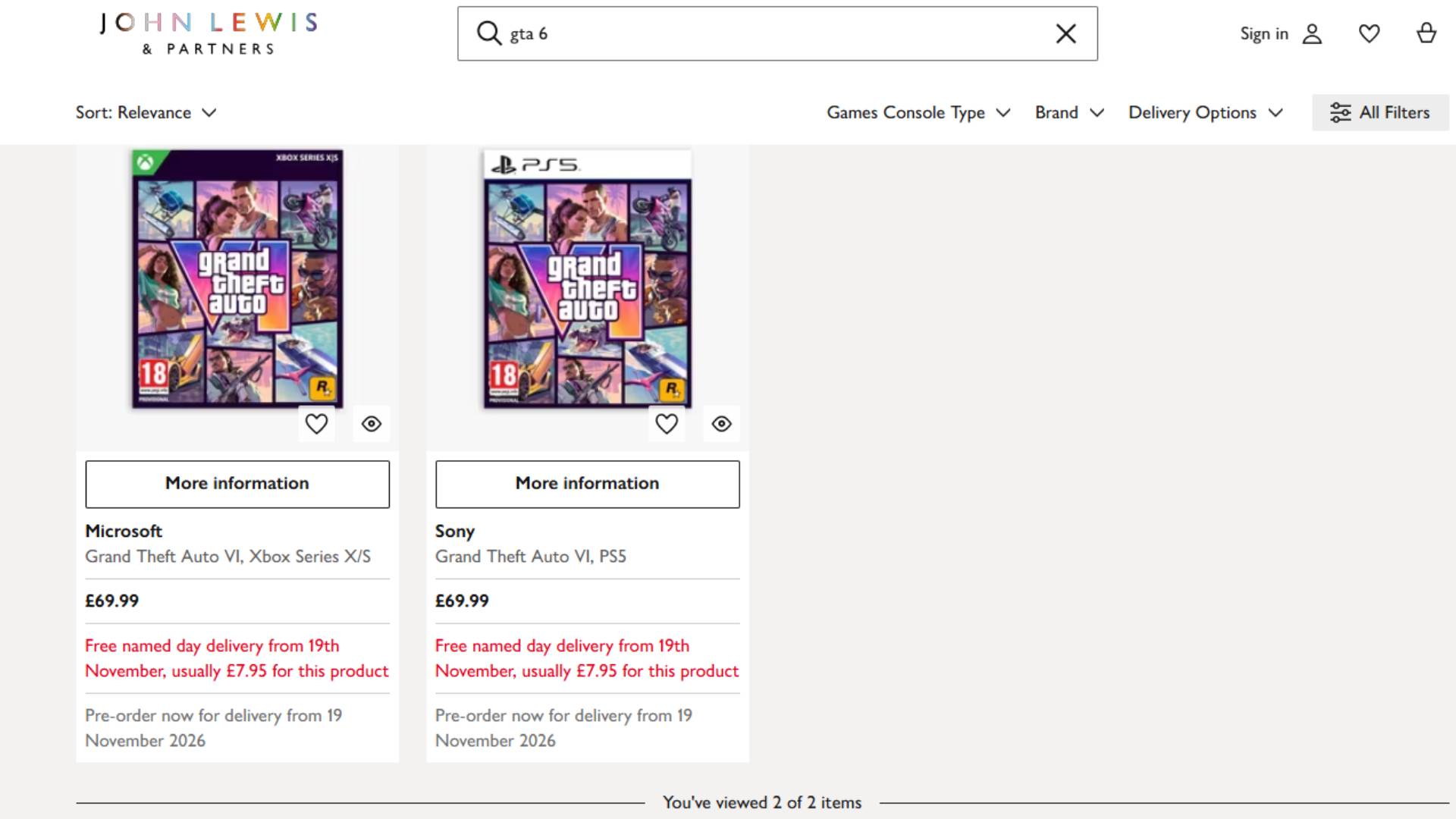Image resolution: width=1456 pixels, height=819 pixels.
Task: Click More information for Sony product
Action: (x=588, y=484)
